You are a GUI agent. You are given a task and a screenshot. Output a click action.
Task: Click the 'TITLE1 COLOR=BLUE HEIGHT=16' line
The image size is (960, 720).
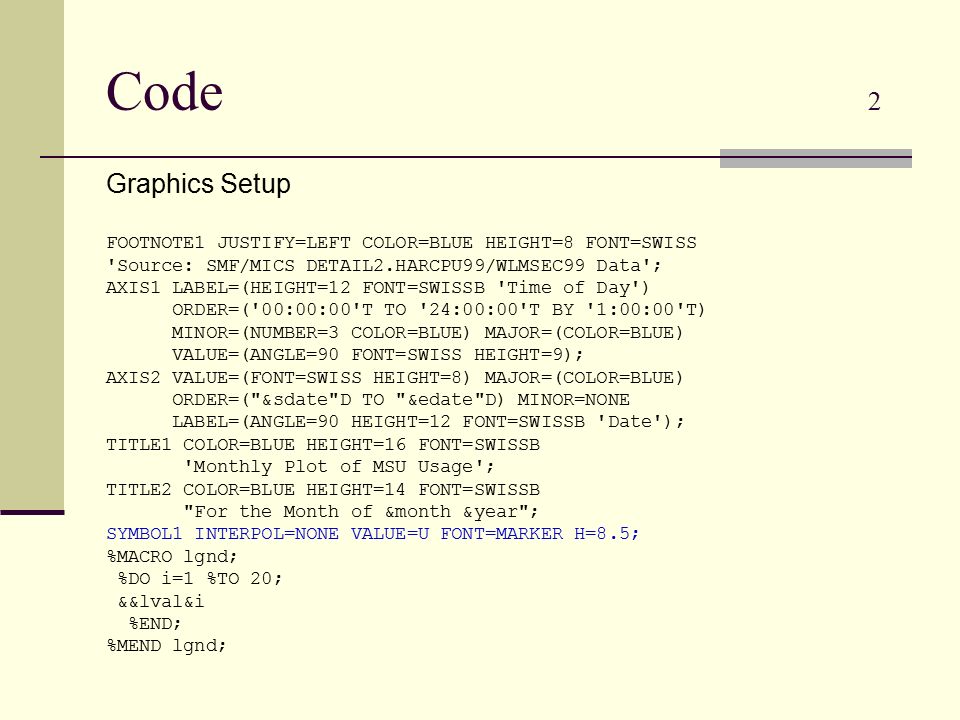[x=323, y=444]
